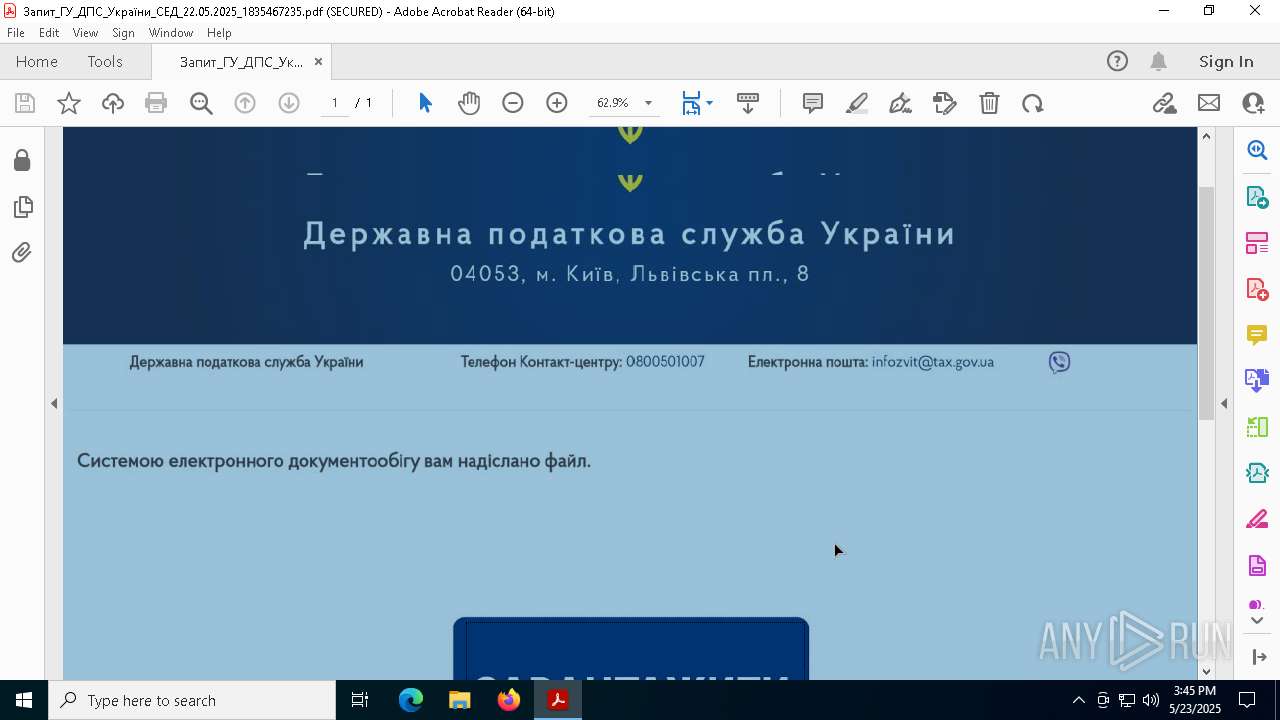Open Create PDF tool in right pane
Screen dimensions: 1280x720
pos(1257,288)
